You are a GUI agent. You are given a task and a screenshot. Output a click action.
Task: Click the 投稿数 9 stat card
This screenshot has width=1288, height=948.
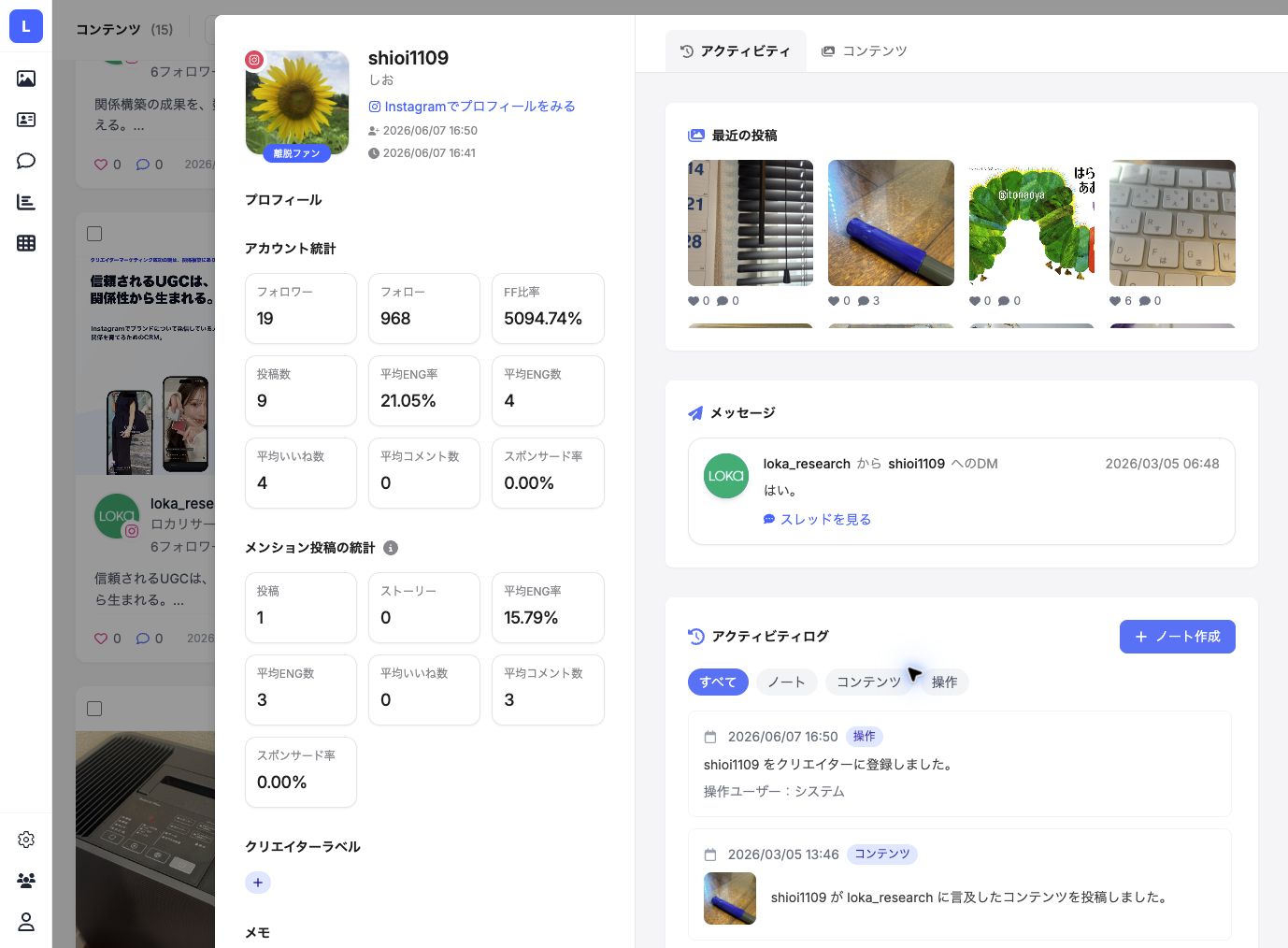click(301, 391)
